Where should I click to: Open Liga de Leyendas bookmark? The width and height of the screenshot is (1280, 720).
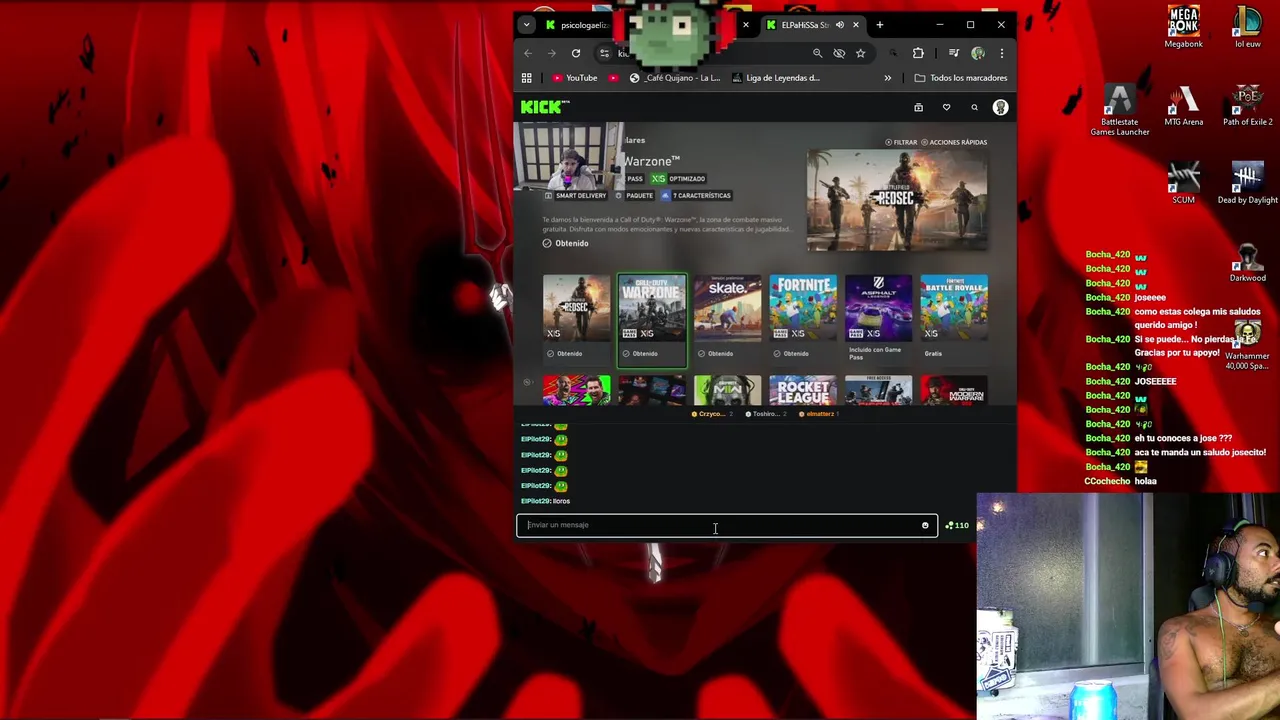point(777,78)
